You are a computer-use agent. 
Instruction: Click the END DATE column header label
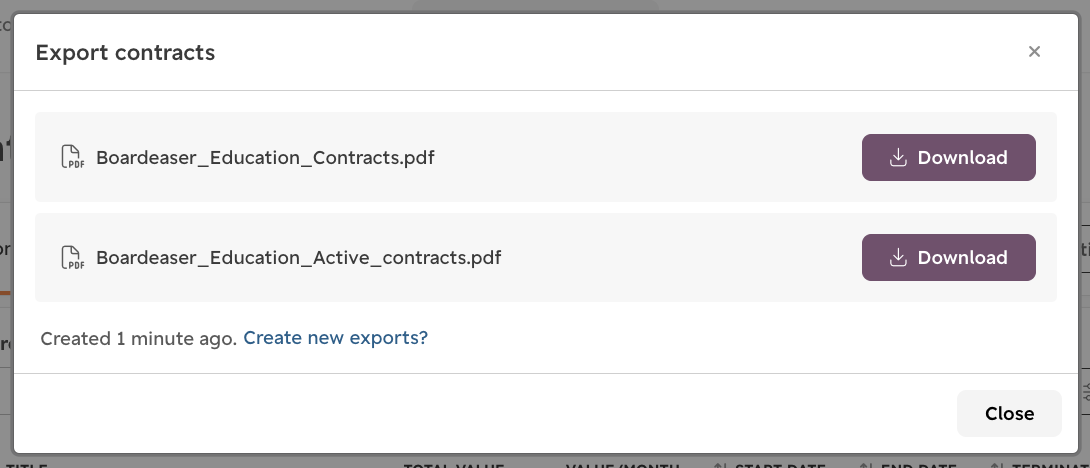918,467
